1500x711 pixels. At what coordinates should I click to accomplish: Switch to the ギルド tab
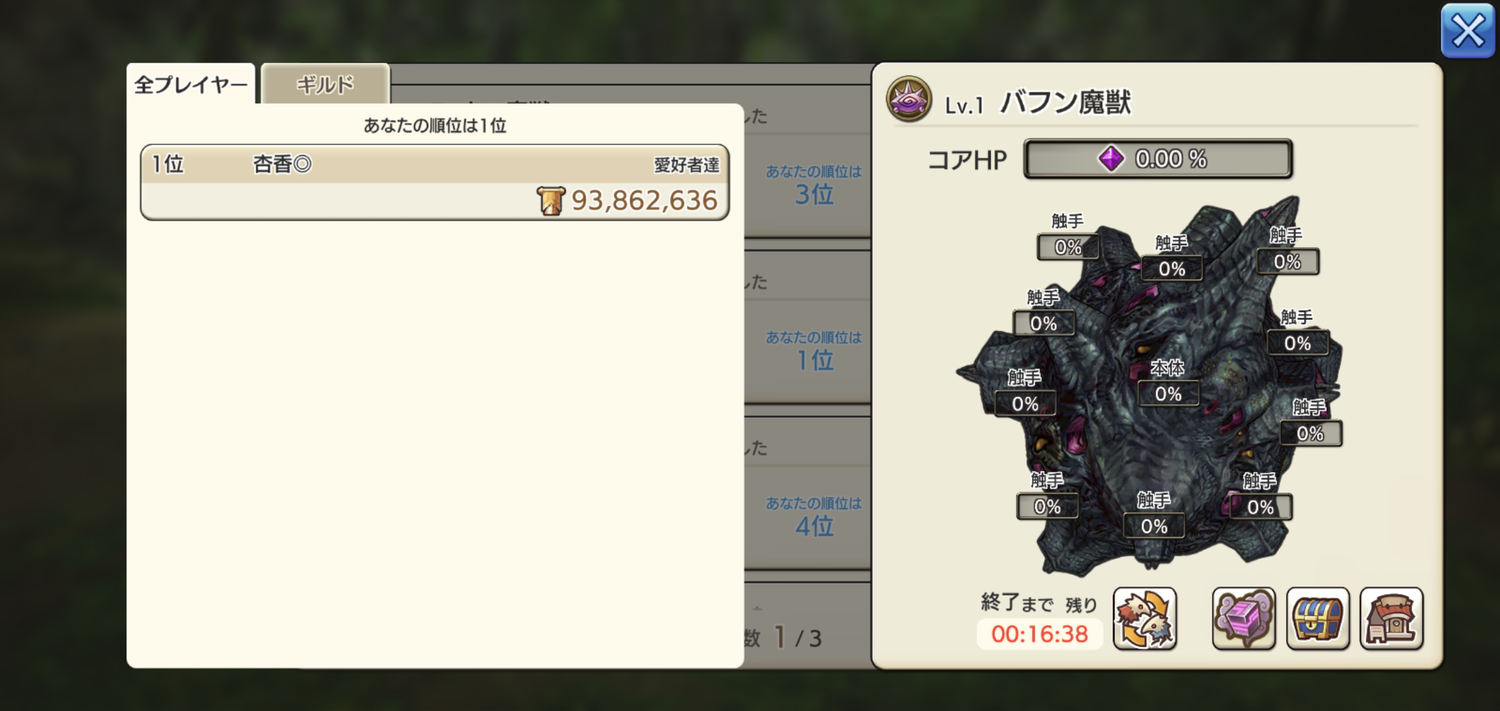coord(325,85)
